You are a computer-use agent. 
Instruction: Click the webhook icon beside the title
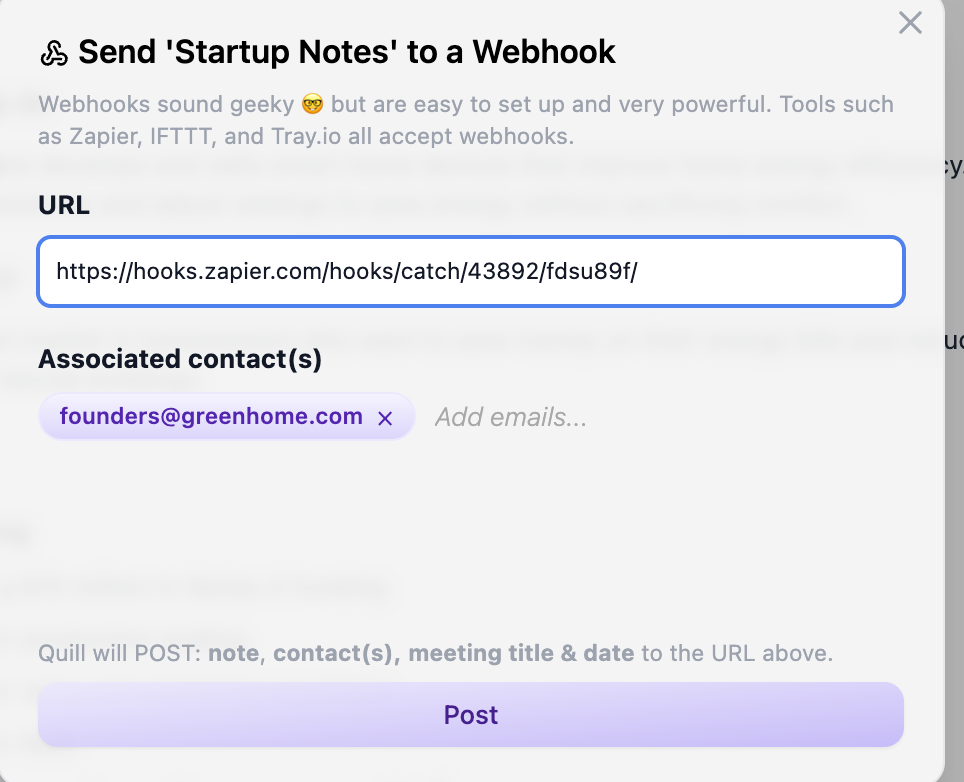53,53
